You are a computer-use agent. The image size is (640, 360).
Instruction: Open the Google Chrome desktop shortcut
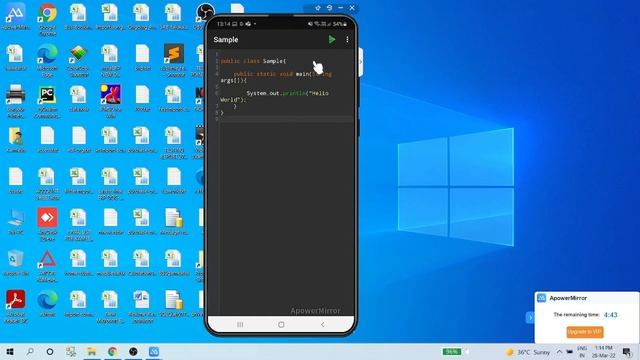click(47, 19)
